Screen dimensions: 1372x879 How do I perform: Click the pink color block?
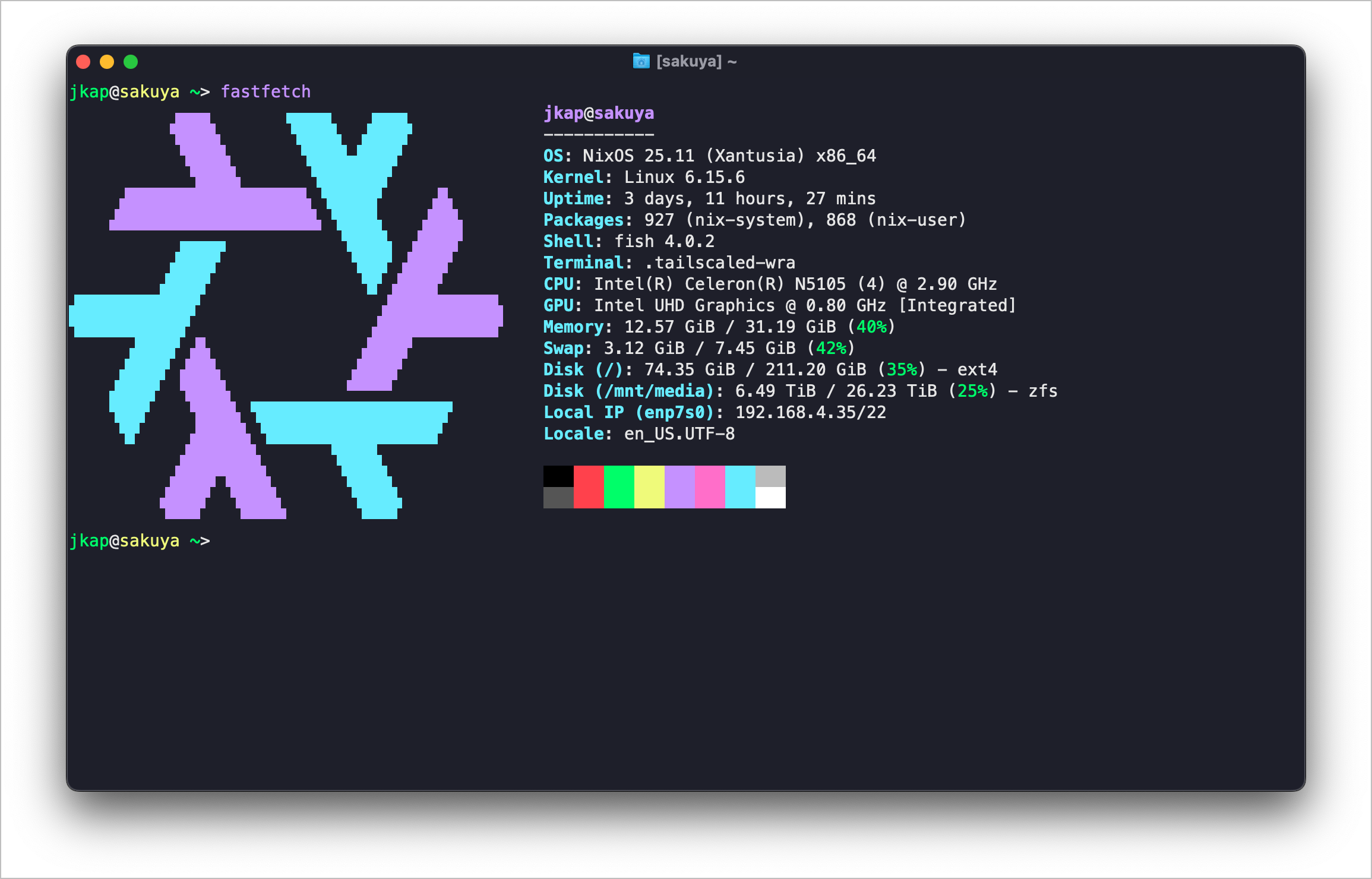pyautogui.click(x=710, y=487)
